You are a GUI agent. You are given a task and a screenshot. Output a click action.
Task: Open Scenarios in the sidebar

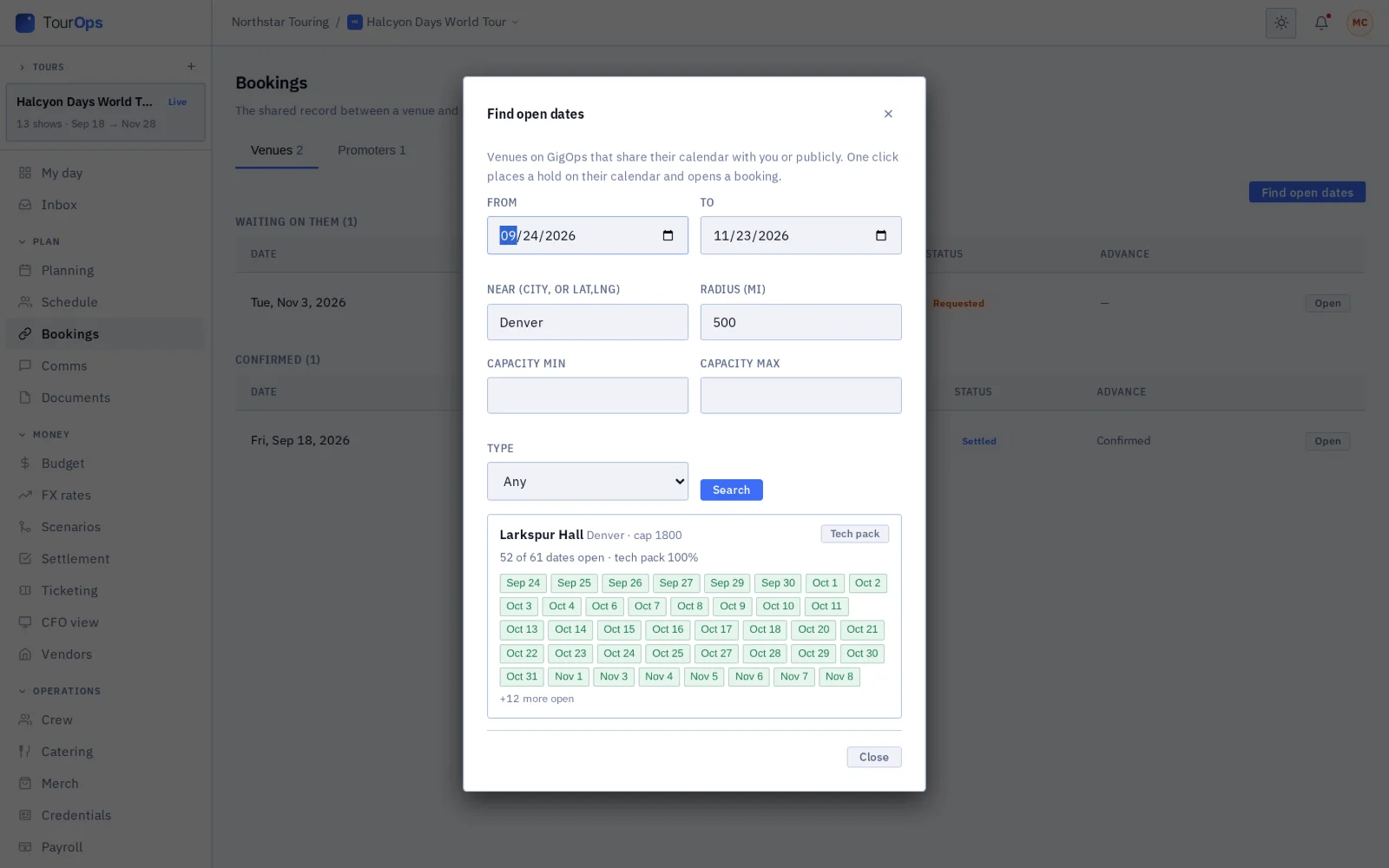click(105, 527)
